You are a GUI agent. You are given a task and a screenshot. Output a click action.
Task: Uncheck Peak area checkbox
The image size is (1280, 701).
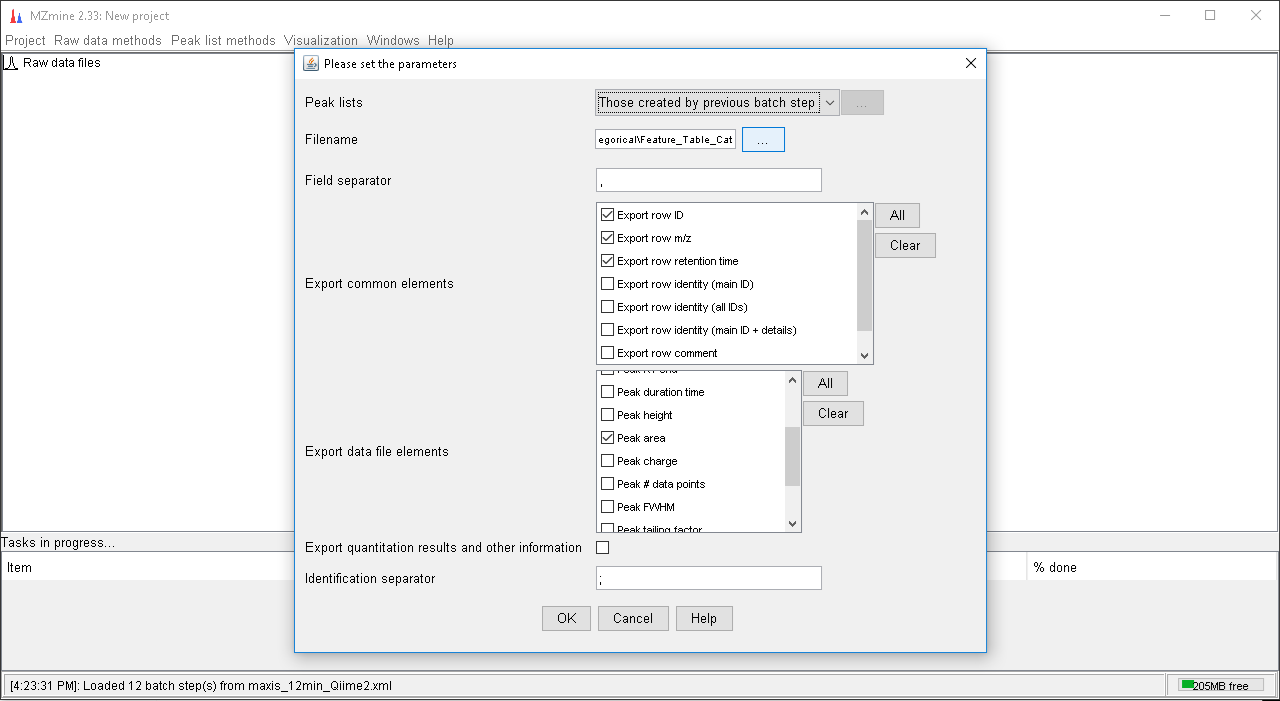(607, 438)
